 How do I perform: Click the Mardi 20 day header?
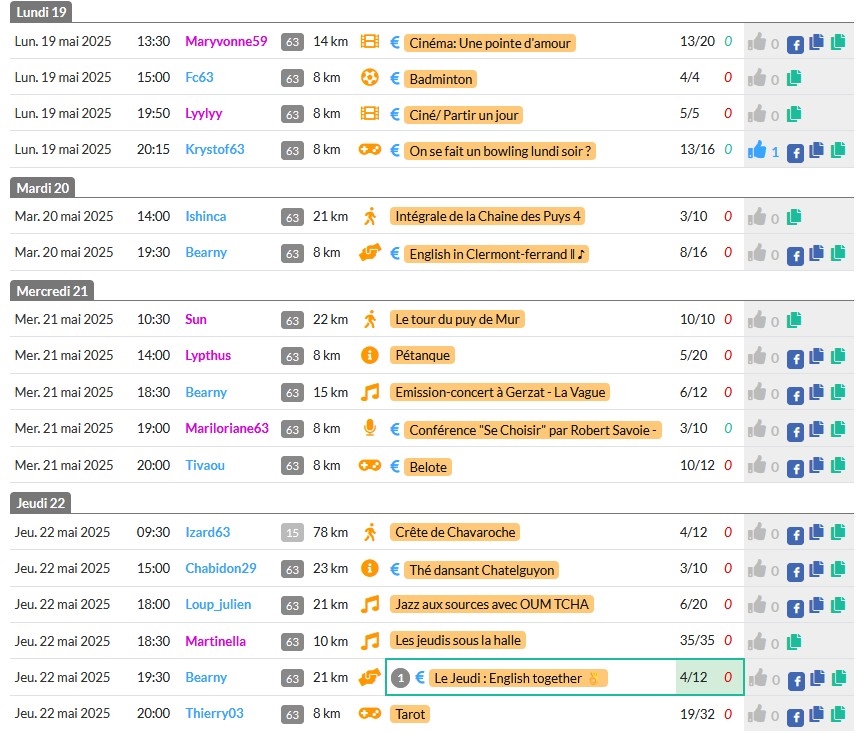43,188
